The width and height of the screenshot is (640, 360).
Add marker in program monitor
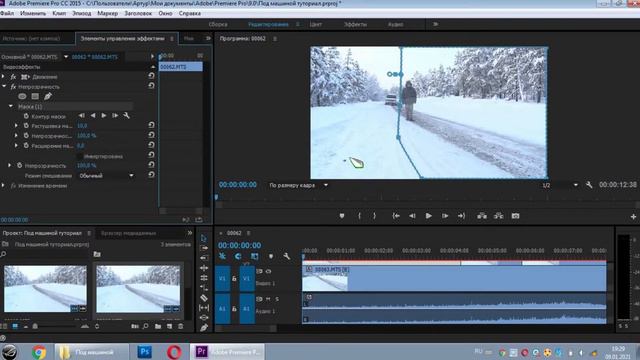pyautogui.click(x=342, y=216)
